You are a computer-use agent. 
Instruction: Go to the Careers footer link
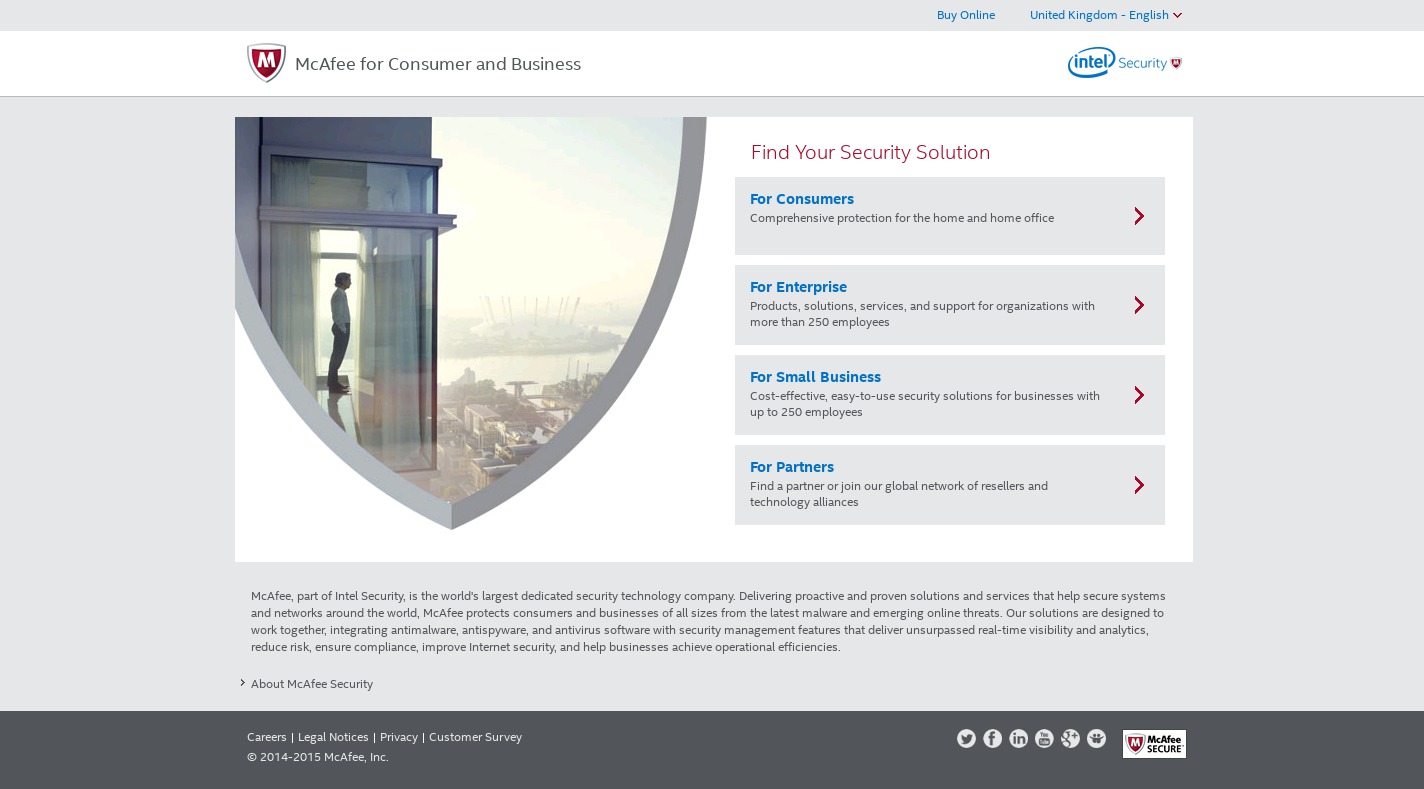(x=267, y=737)
